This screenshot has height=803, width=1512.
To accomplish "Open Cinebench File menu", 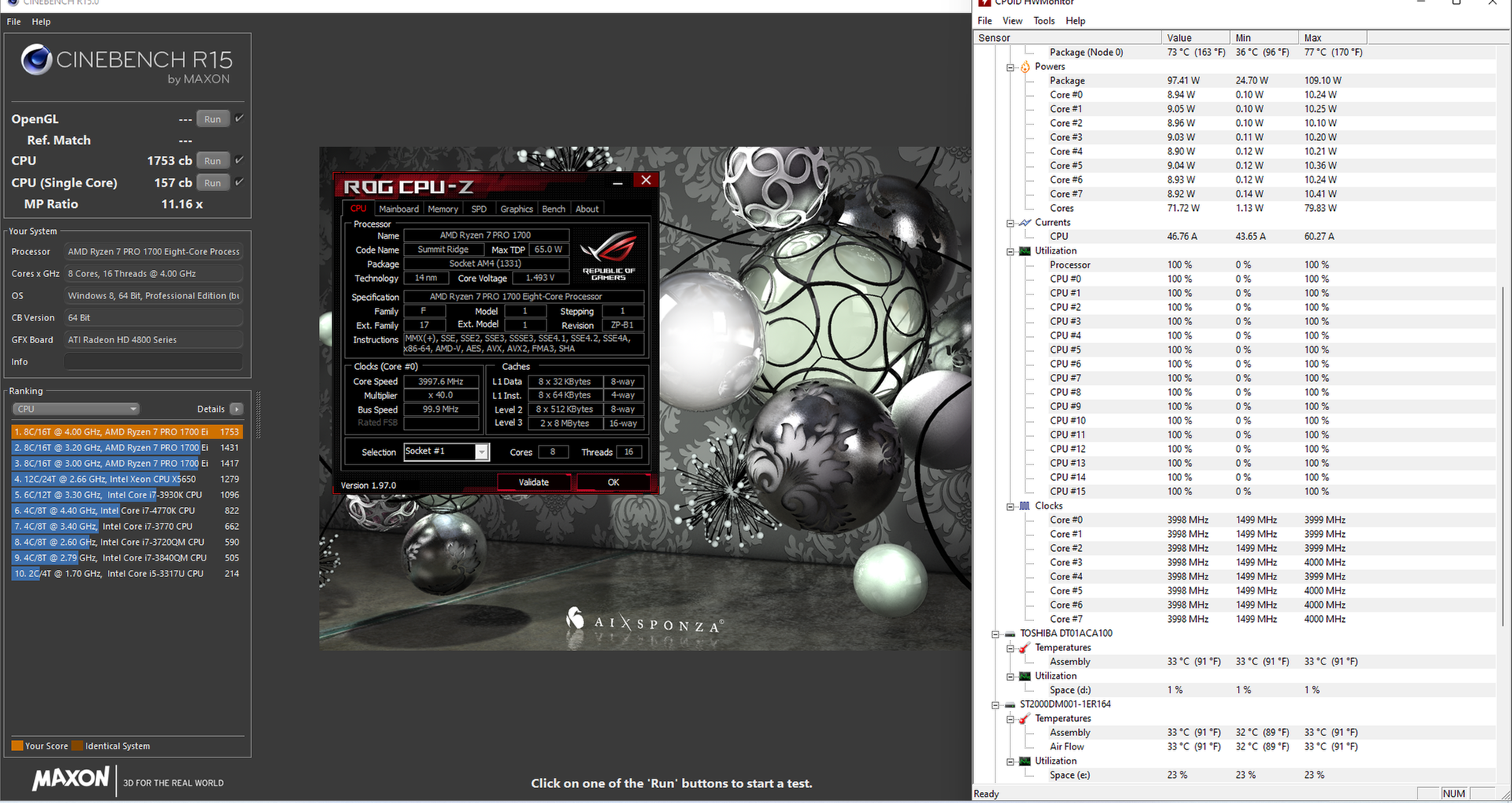I will 13,22.
